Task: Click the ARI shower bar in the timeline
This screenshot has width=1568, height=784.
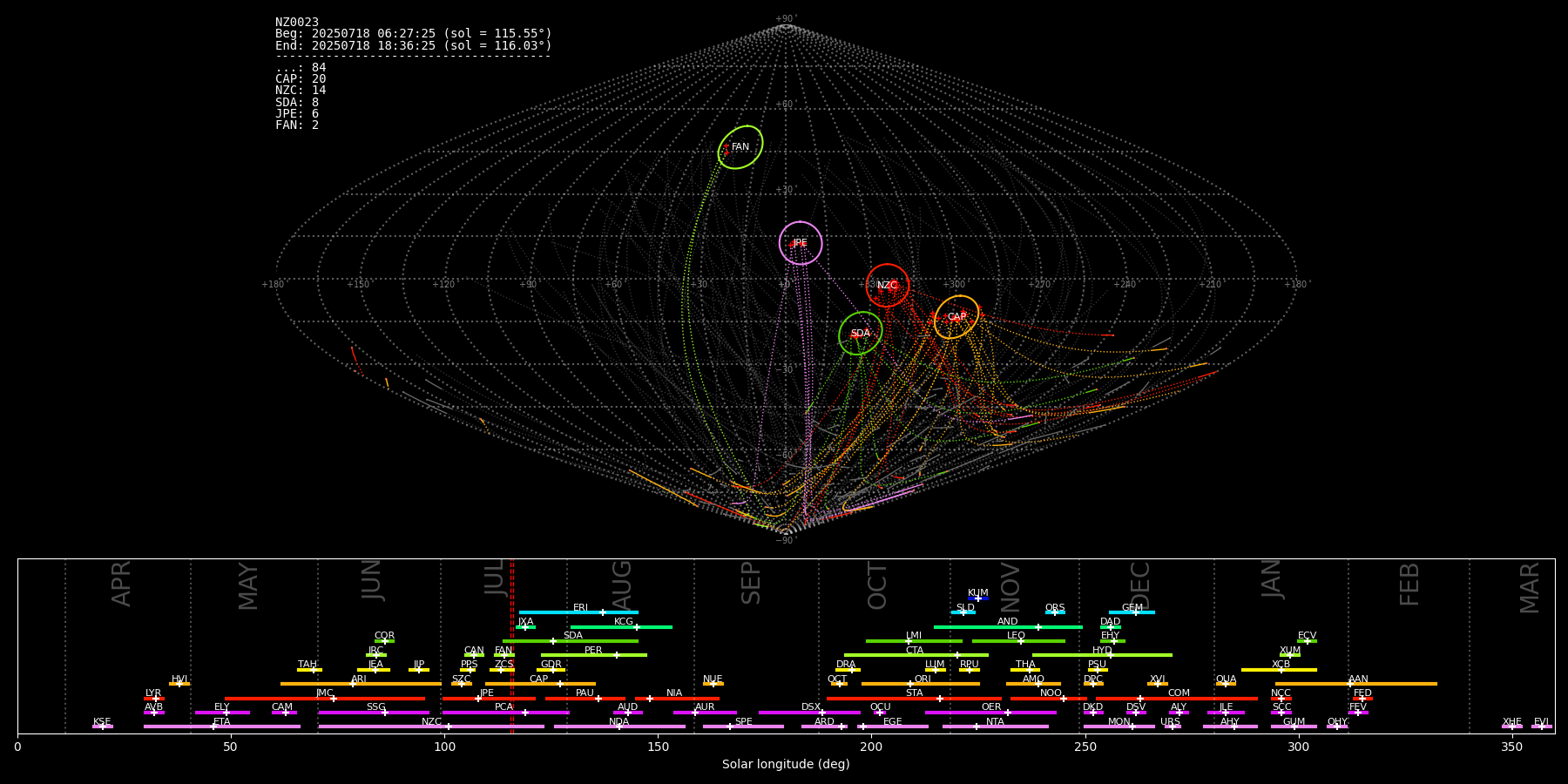Action: point(361,684)
